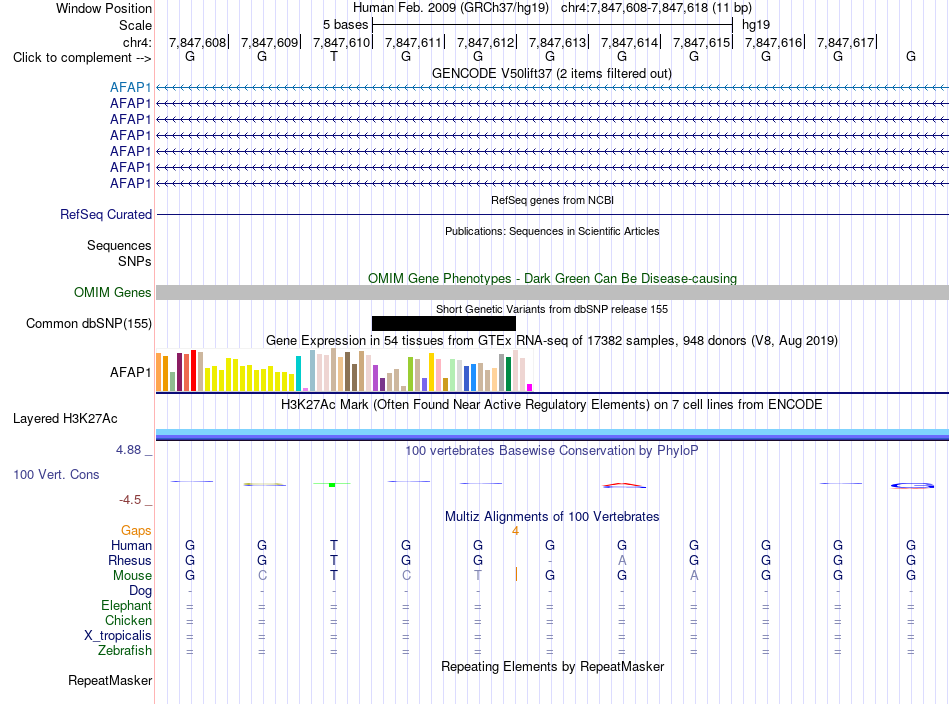The width and height of the screenshot is (950, 704).
Task: Click the "Elephant" alignment row label
Action: [126, 605]
